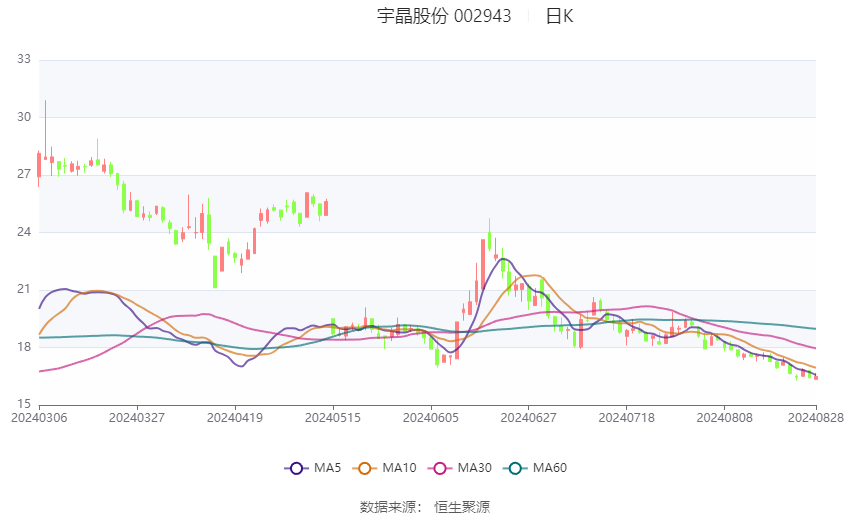Click the 18 price axis label
The width and height of the screenshot is (850, 517).
click(24, 347)
